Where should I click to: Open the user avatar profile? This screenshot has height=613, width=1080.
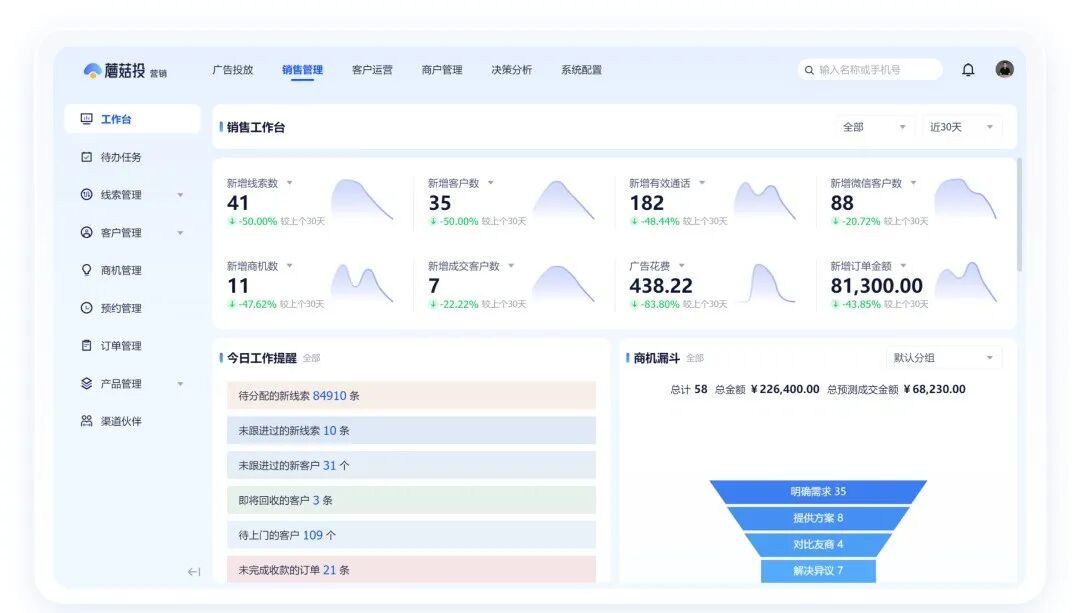coord(1004,69)
